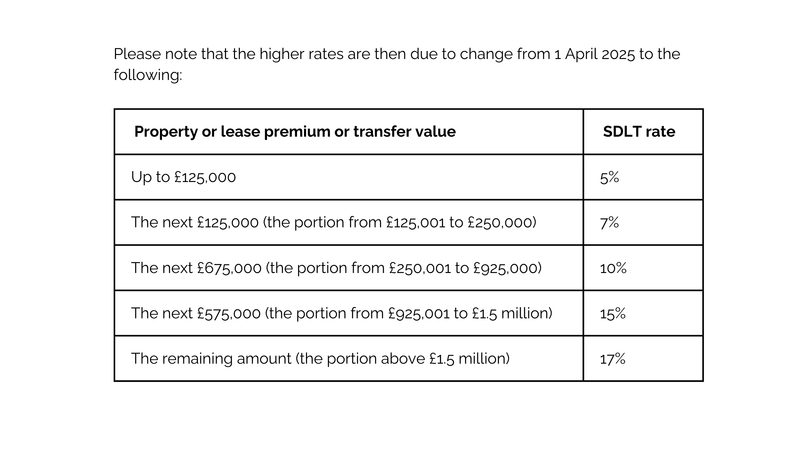Viewport: 800px width, 450px height.
Task: Click the word "following:" above the table
Action: click(147, 75)
